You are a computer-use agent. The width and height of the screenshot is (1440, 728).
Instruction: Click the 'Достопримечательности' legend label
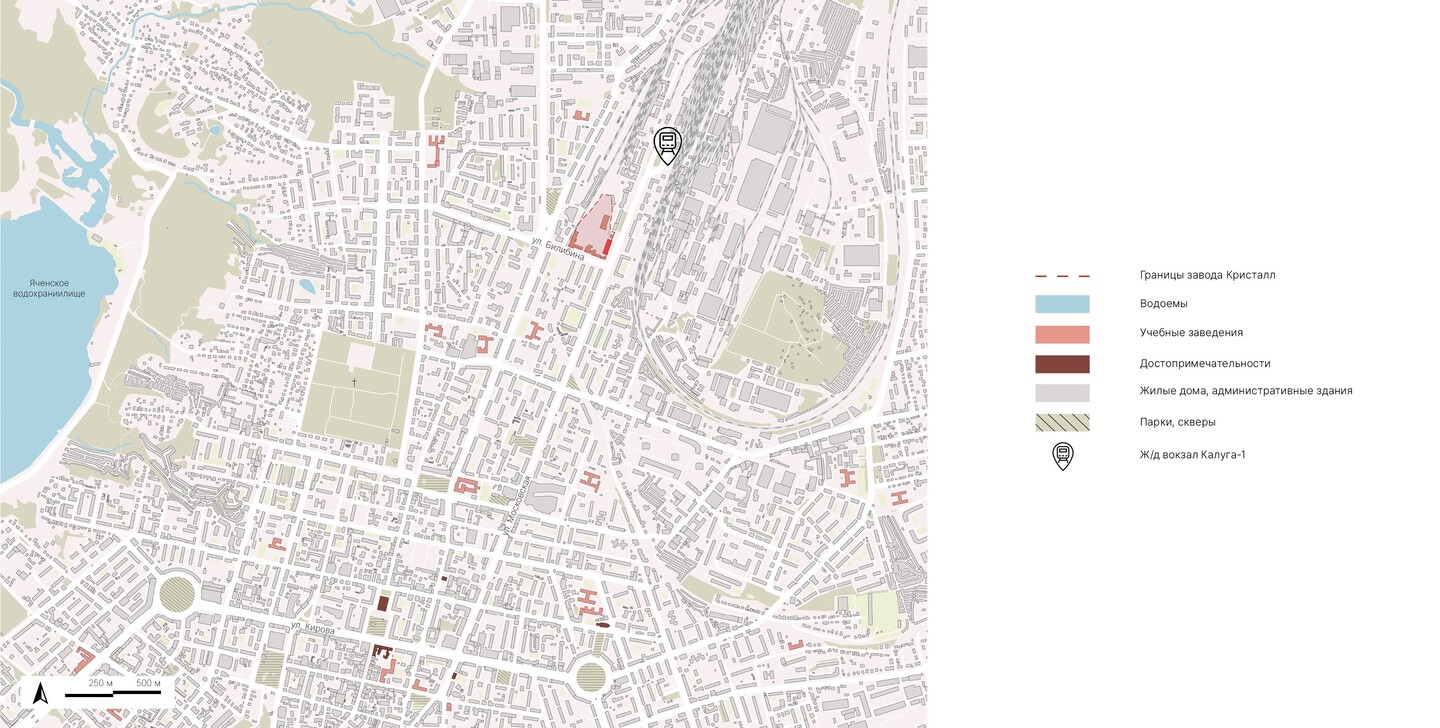click(x=1205, y=363)
